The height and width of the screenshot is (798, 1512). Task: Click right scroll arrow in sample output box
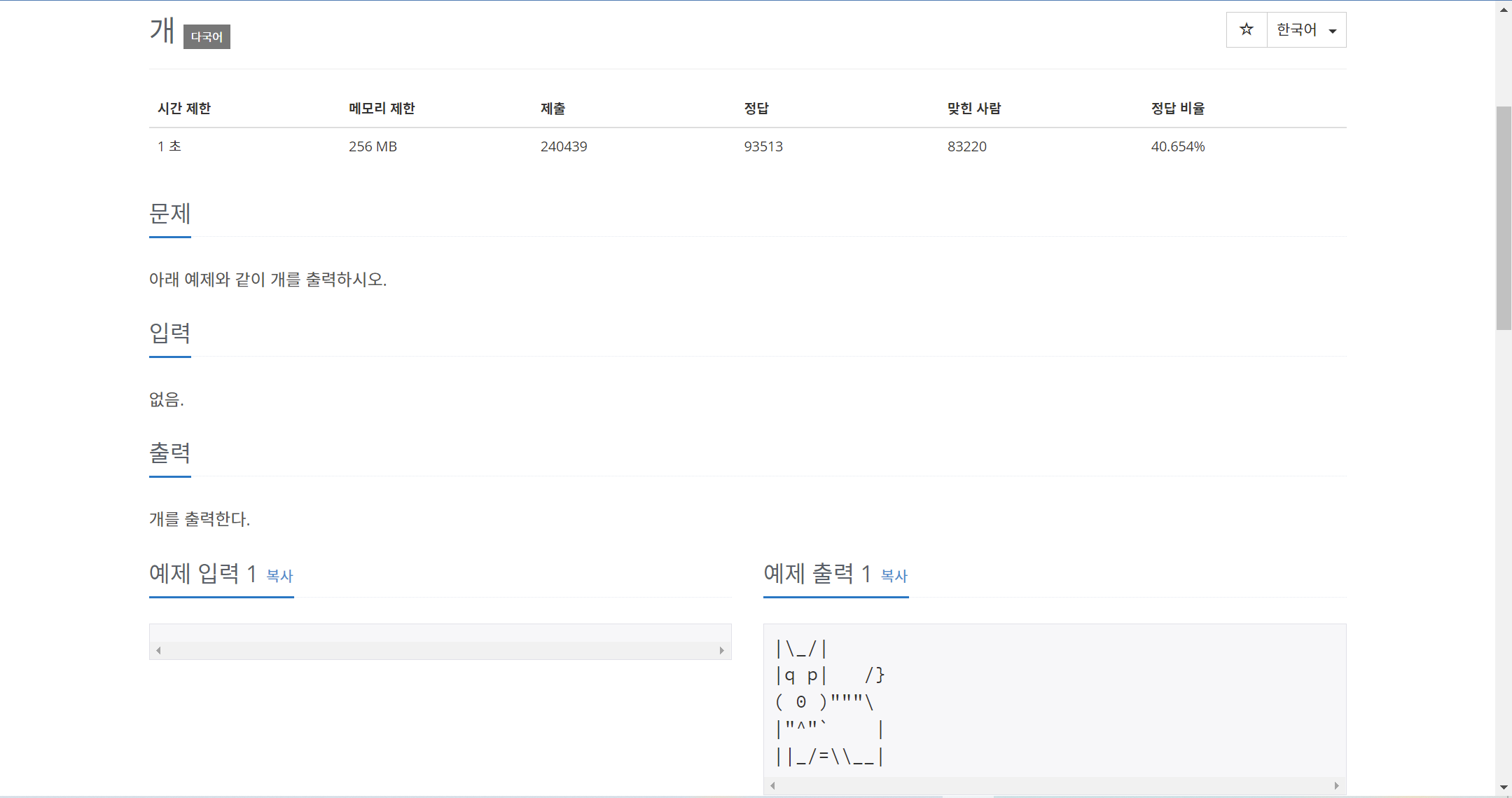click(x=1336, y=785)
